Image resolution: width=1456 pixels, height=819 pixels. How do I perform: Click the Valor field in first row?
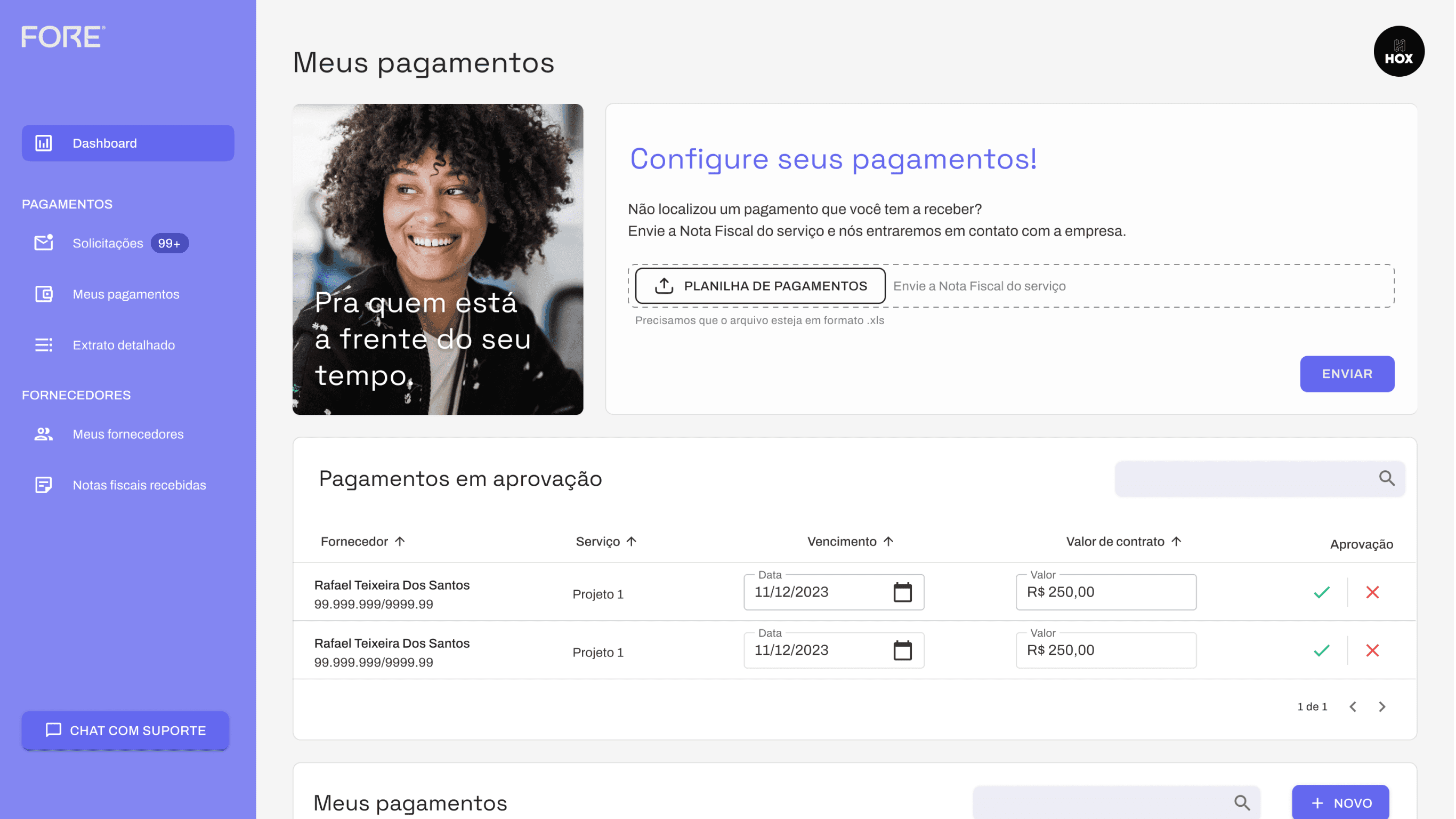(x=1105, y=592)
